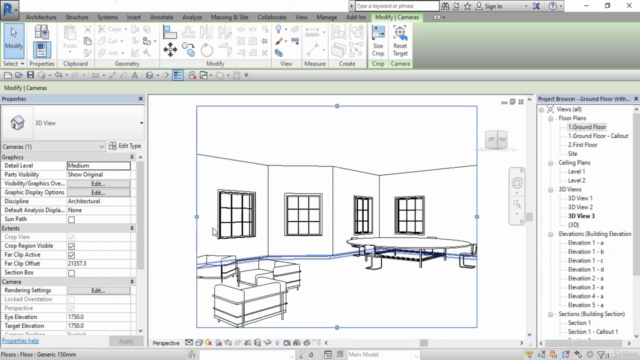Select the Rotate tool

click(x=207, y=50)
